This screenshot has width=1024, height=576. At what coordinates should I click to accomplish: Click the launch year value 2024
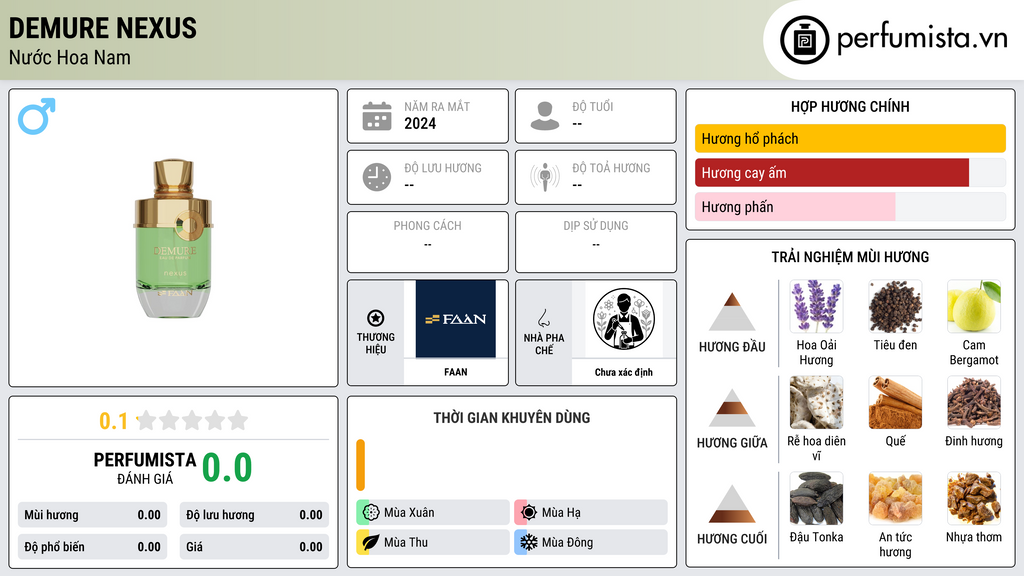point(420,123)
